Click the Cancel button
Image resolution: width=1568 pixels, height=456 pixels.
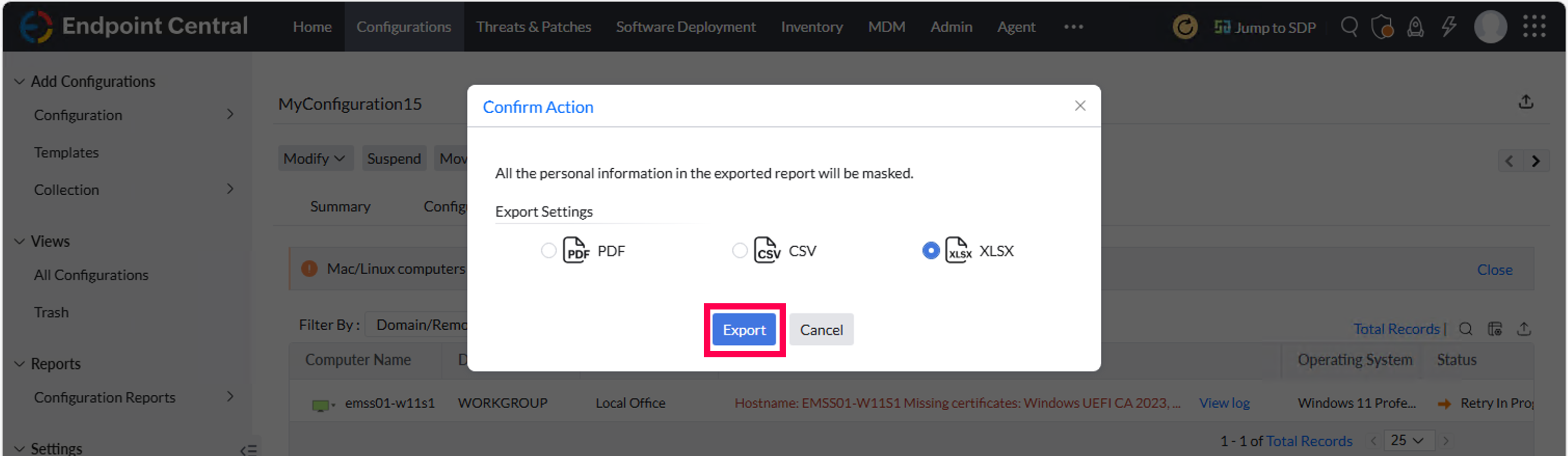click(821, 330)
